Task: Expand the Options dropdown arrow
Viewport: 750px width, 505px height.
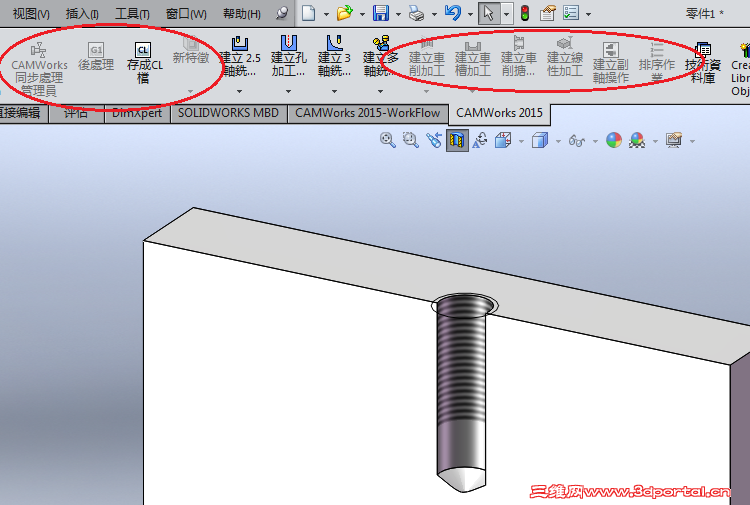Action: 588,14
